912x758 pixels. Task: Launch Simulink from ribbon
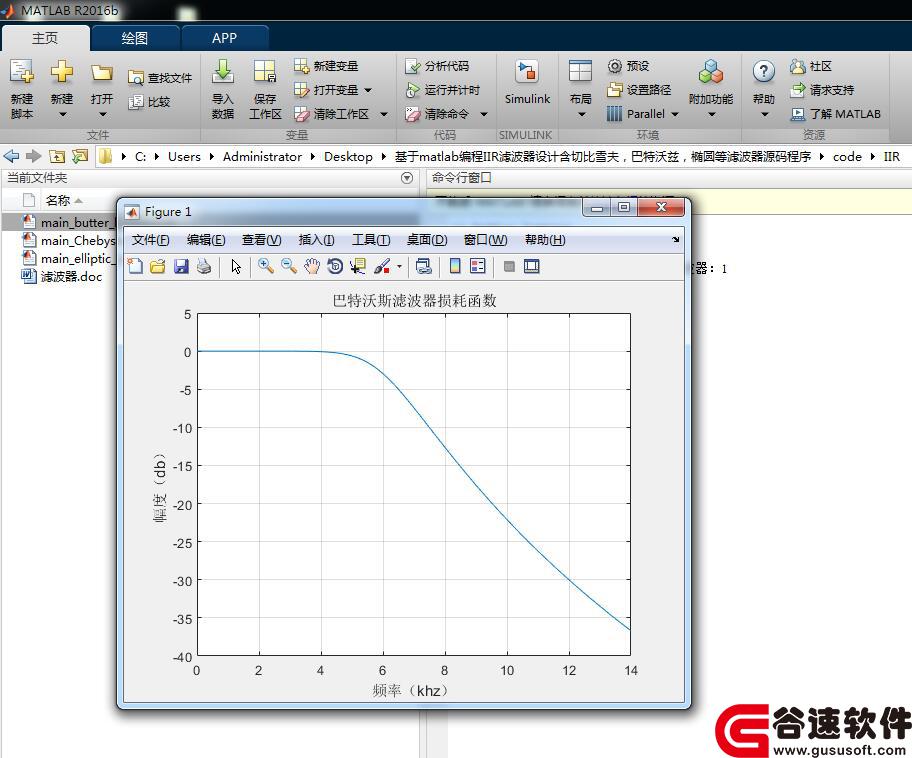pyautogui.click(x=527, y=83)
